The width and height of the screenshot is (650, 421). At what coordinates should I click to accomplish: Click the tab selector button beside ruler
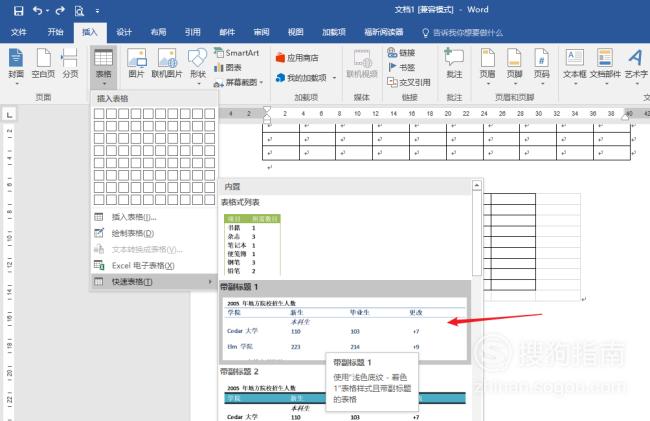[x=10, y=114]
